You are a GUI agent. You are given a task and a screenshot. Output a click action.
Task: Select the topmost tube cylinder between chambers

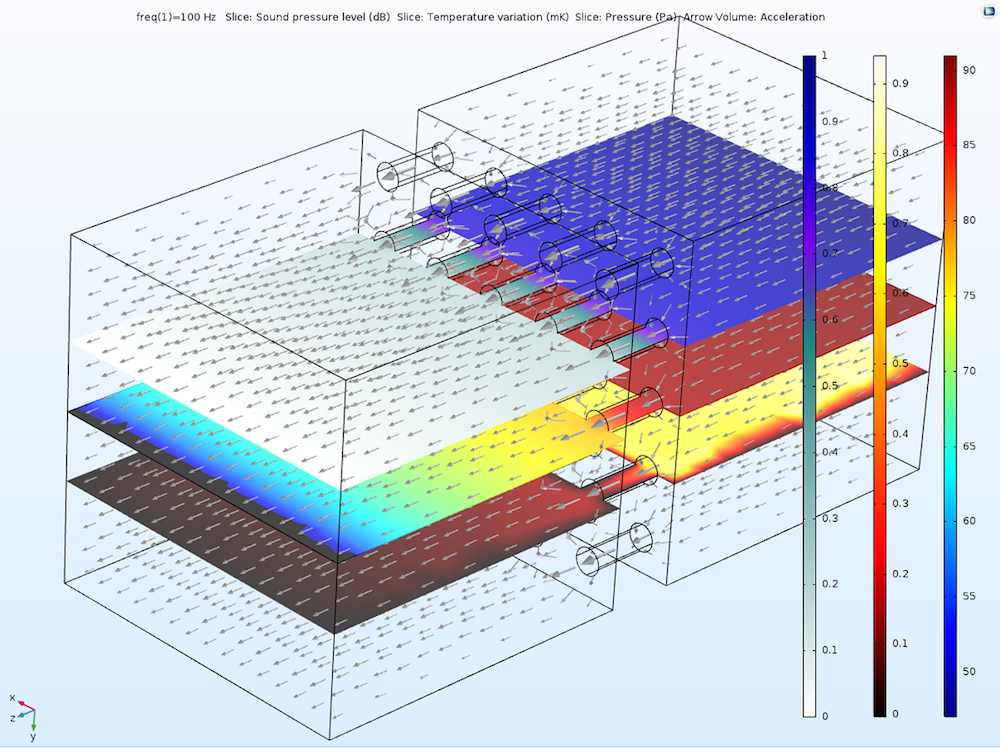coord(415,165)
